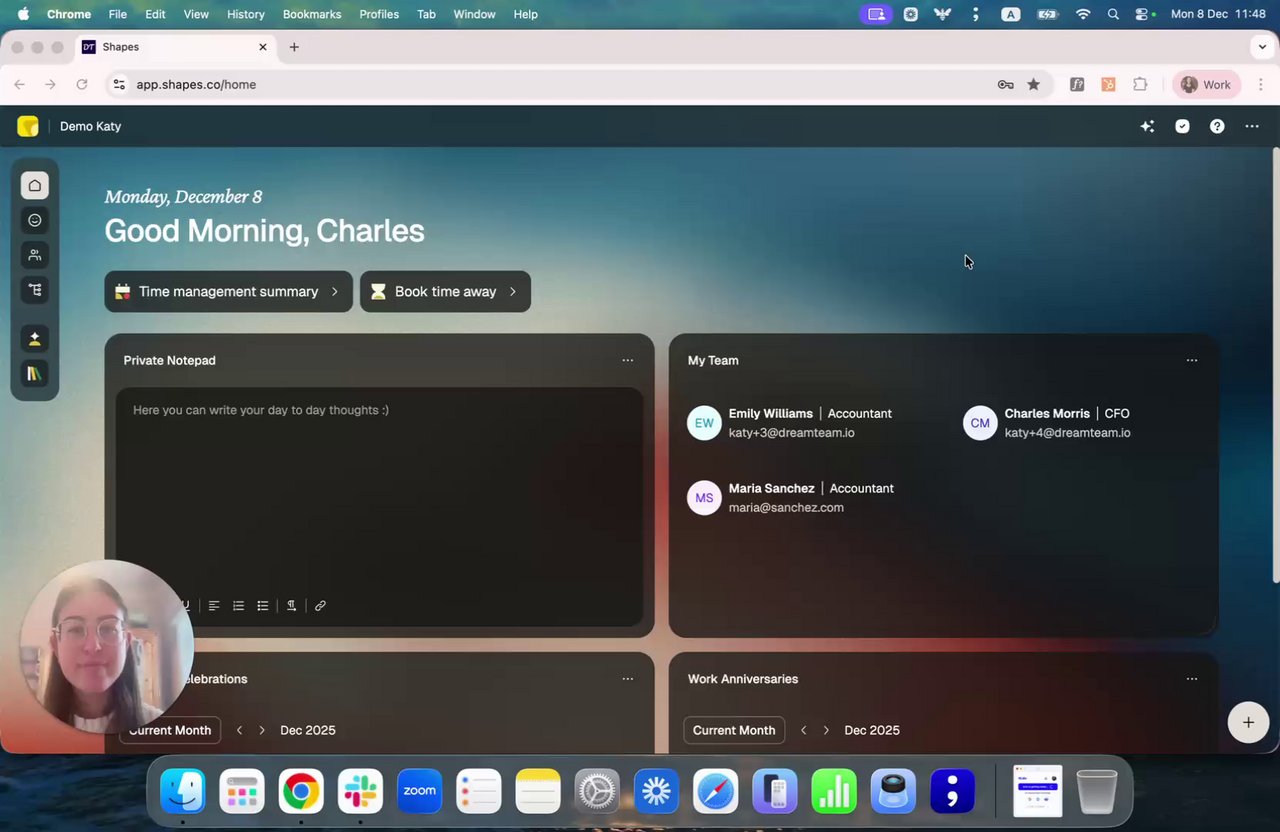The image size is (1280, 832).
Task: Open the History menu
Action: click(x=246, y=14)
